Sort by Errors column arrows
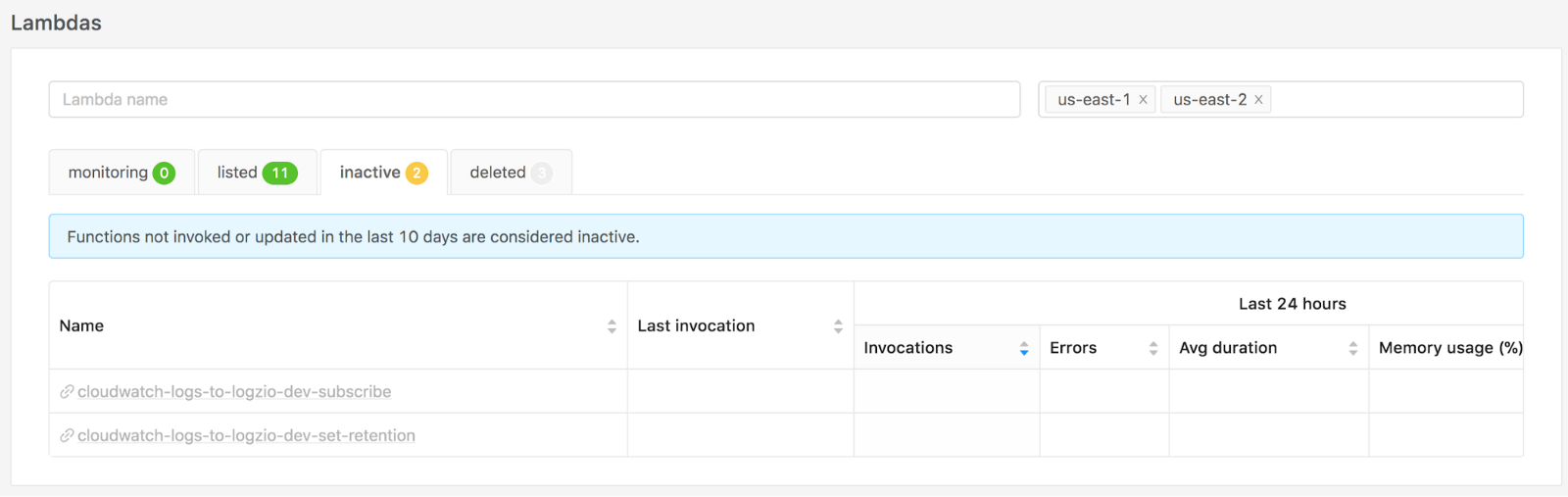Viewport: 1568px width, 497px height. click(1153, 349)
